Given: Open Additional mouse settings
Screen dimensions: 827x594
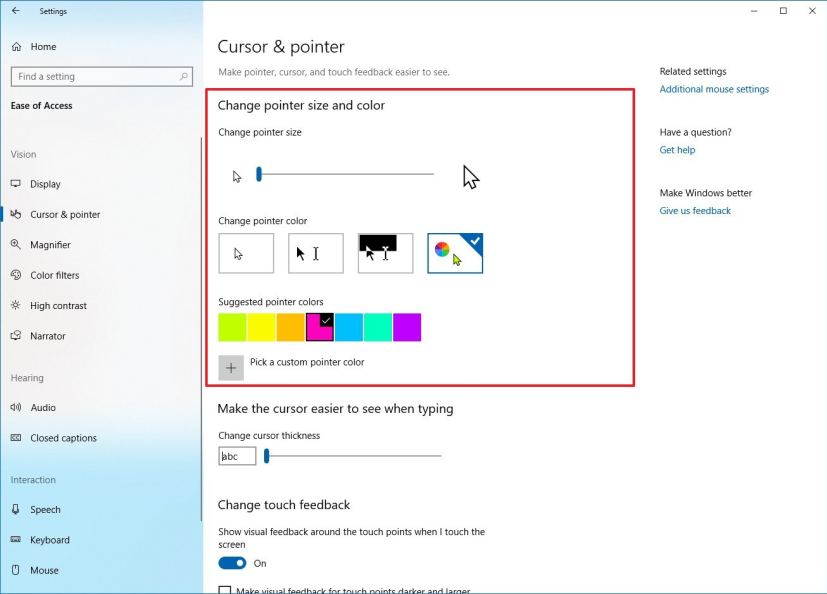Looking at the screenshot, I should tap(714, 88).
